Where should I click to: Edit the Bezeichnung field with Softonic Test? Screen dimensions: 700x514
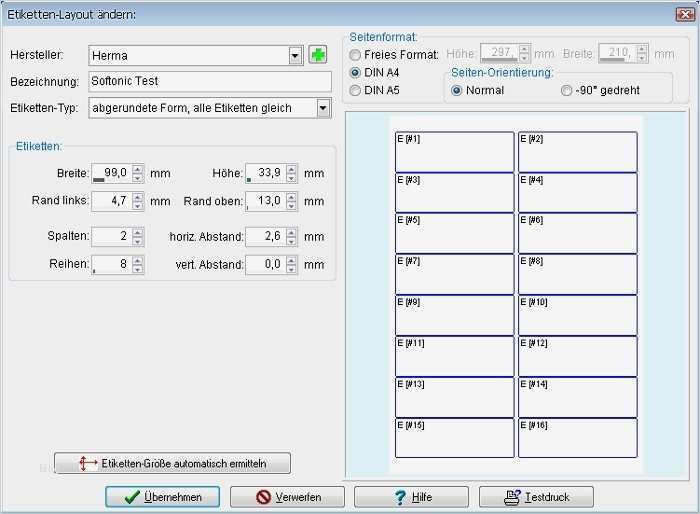tap(210, 81)
